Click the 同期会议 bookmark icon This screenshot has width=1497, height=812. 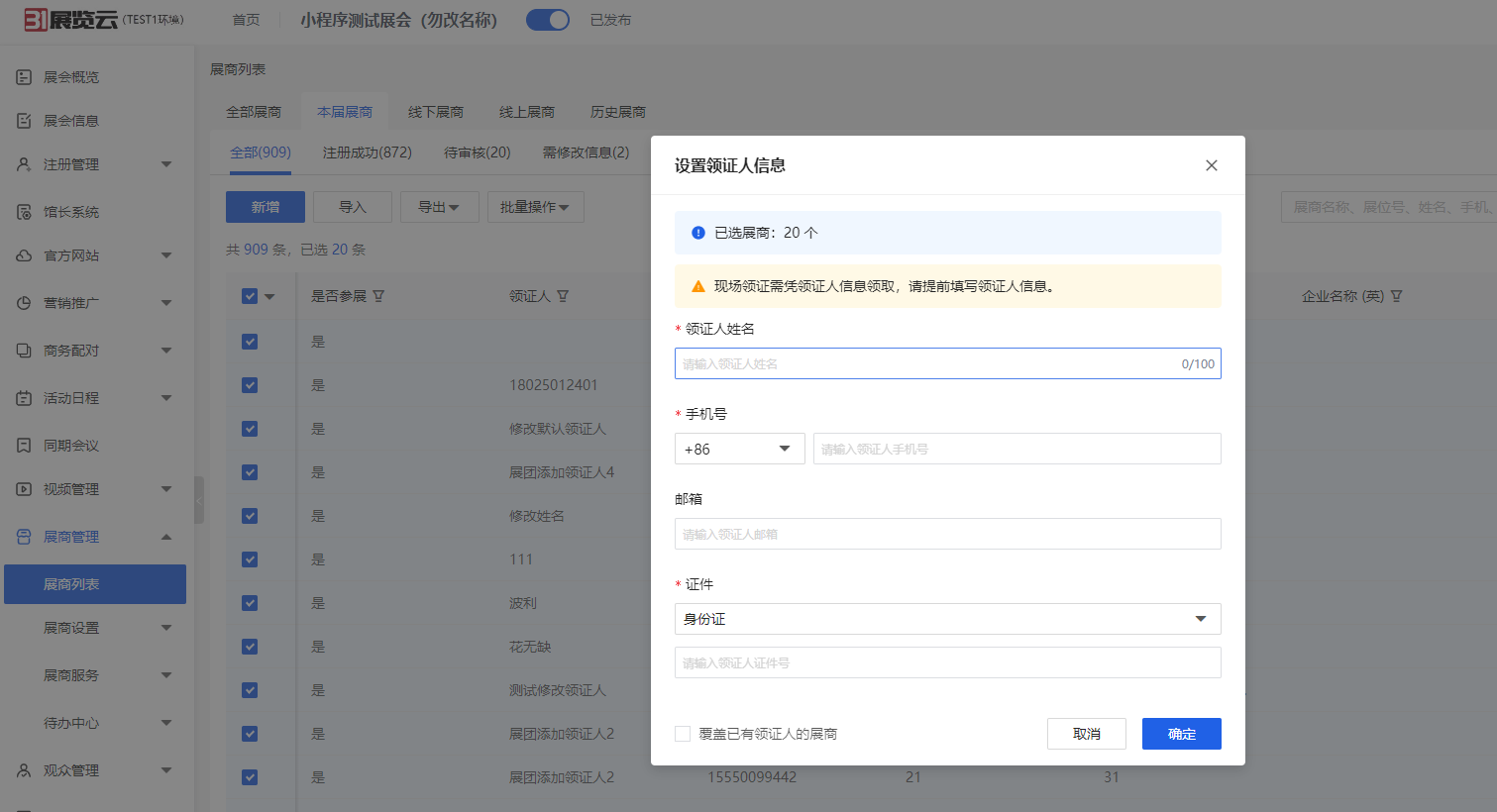[x=24, y=445]
